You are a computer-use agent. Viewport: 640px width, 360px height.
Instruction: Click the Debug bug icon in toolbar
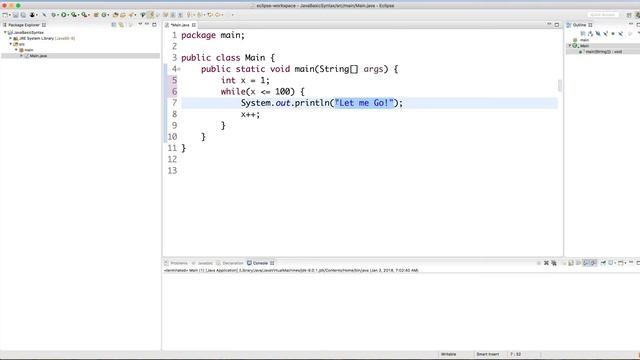click(53, 15)
